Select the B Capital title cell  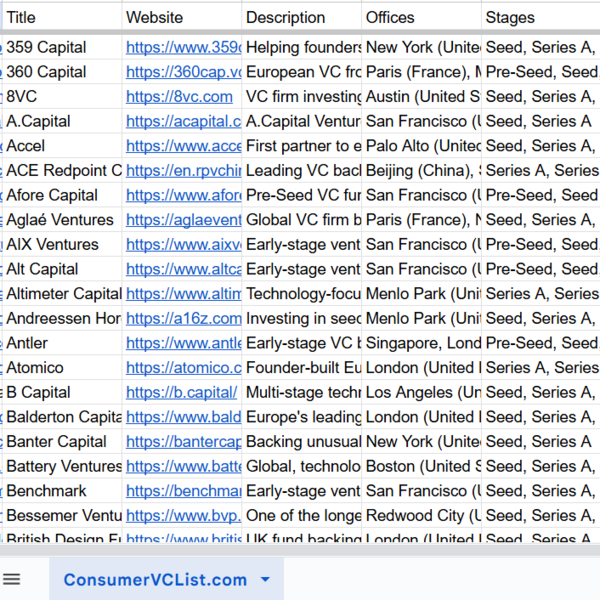pos(62,392)
